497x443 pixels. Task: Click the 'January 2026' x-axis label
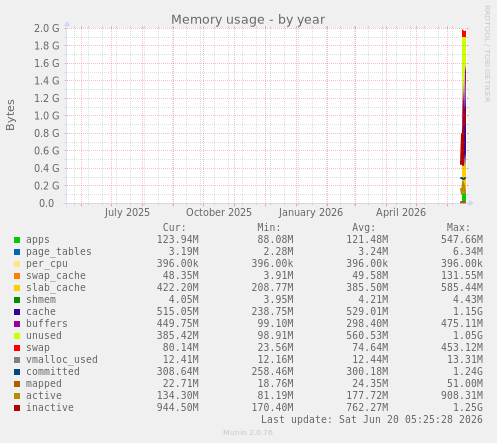(311, 213)
